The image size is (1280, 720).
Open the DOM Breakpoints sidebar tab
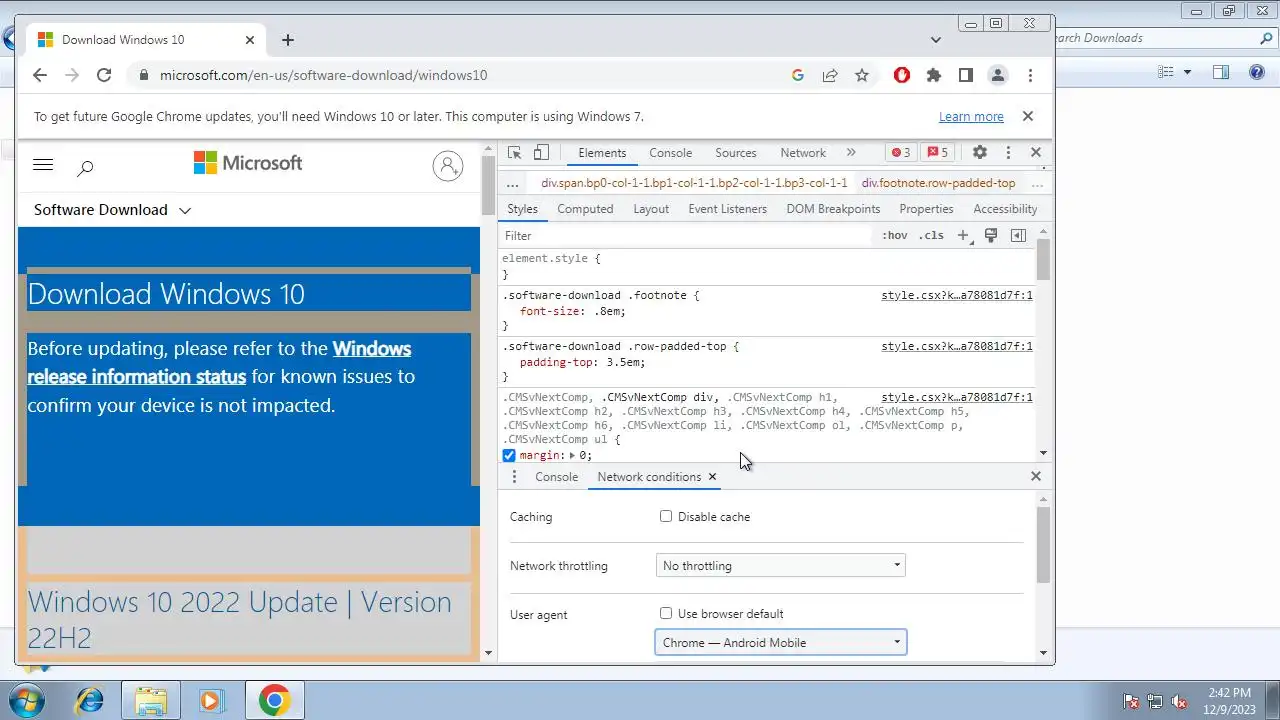(833, 209)
